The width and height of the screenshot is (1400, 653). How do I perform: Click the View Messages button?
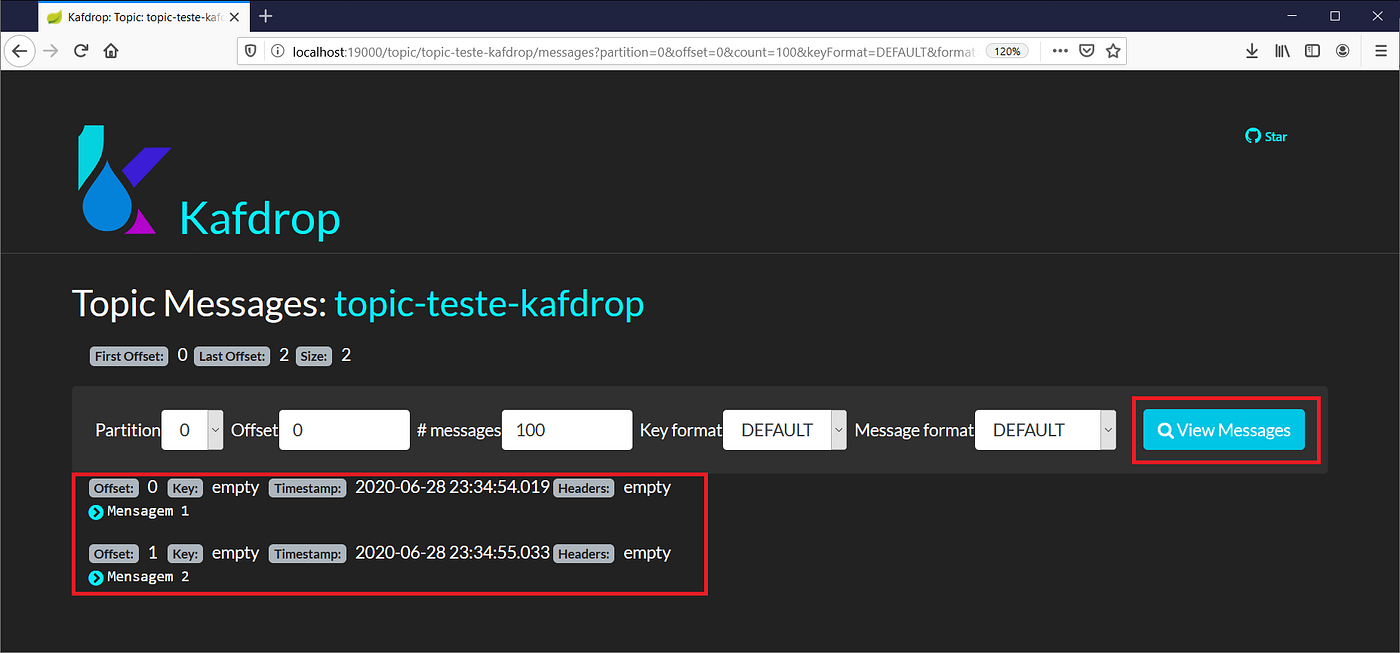(x=1223, y=429)
